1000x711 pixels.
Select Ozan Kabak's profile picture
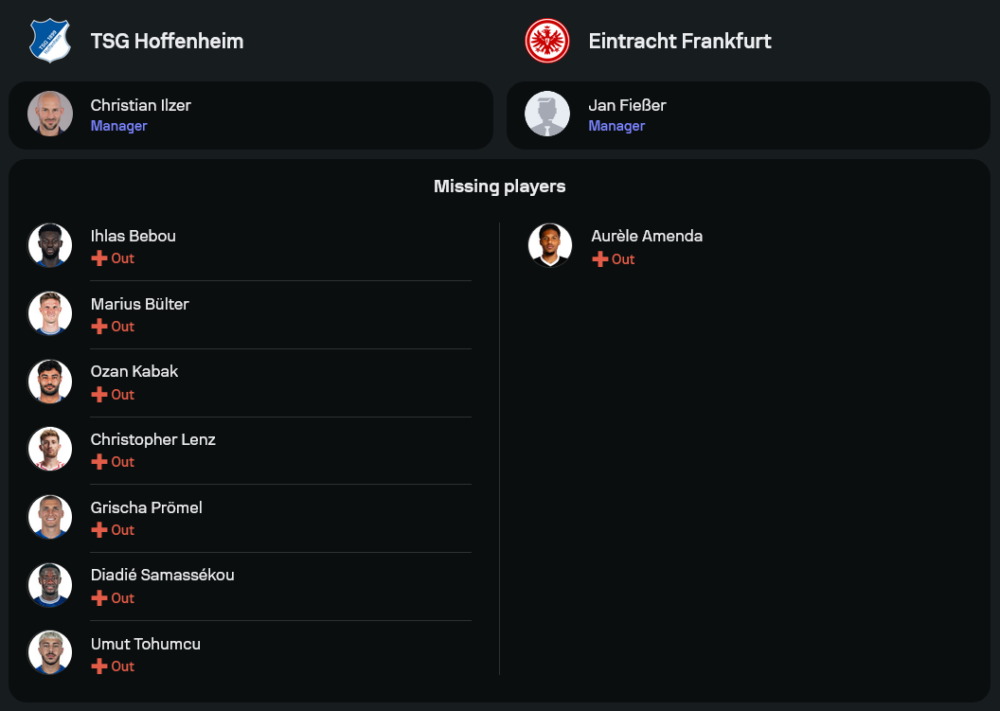tap(50, 381)
